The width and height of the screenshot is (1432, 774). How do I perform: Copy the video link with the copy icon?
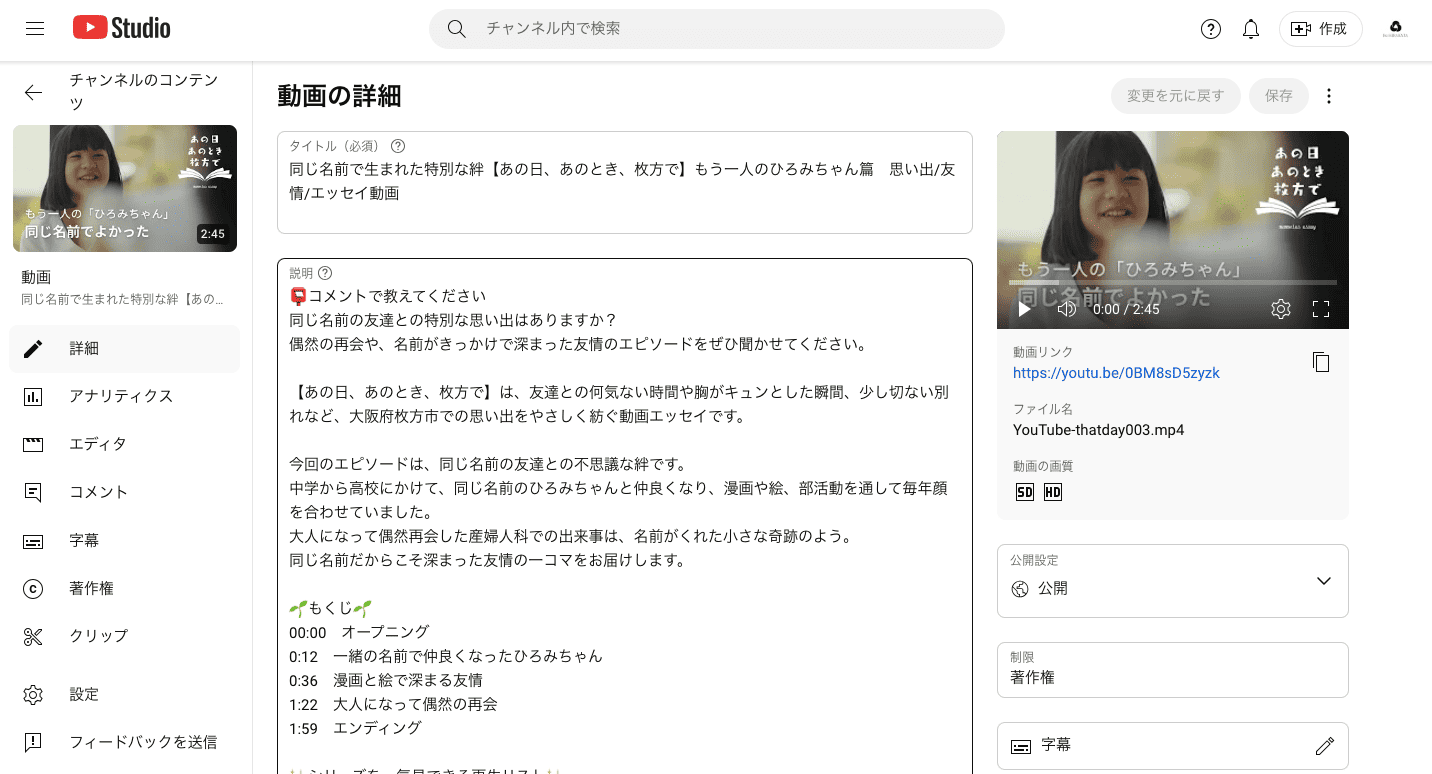pyautogui.click(x=1321, y=362)
